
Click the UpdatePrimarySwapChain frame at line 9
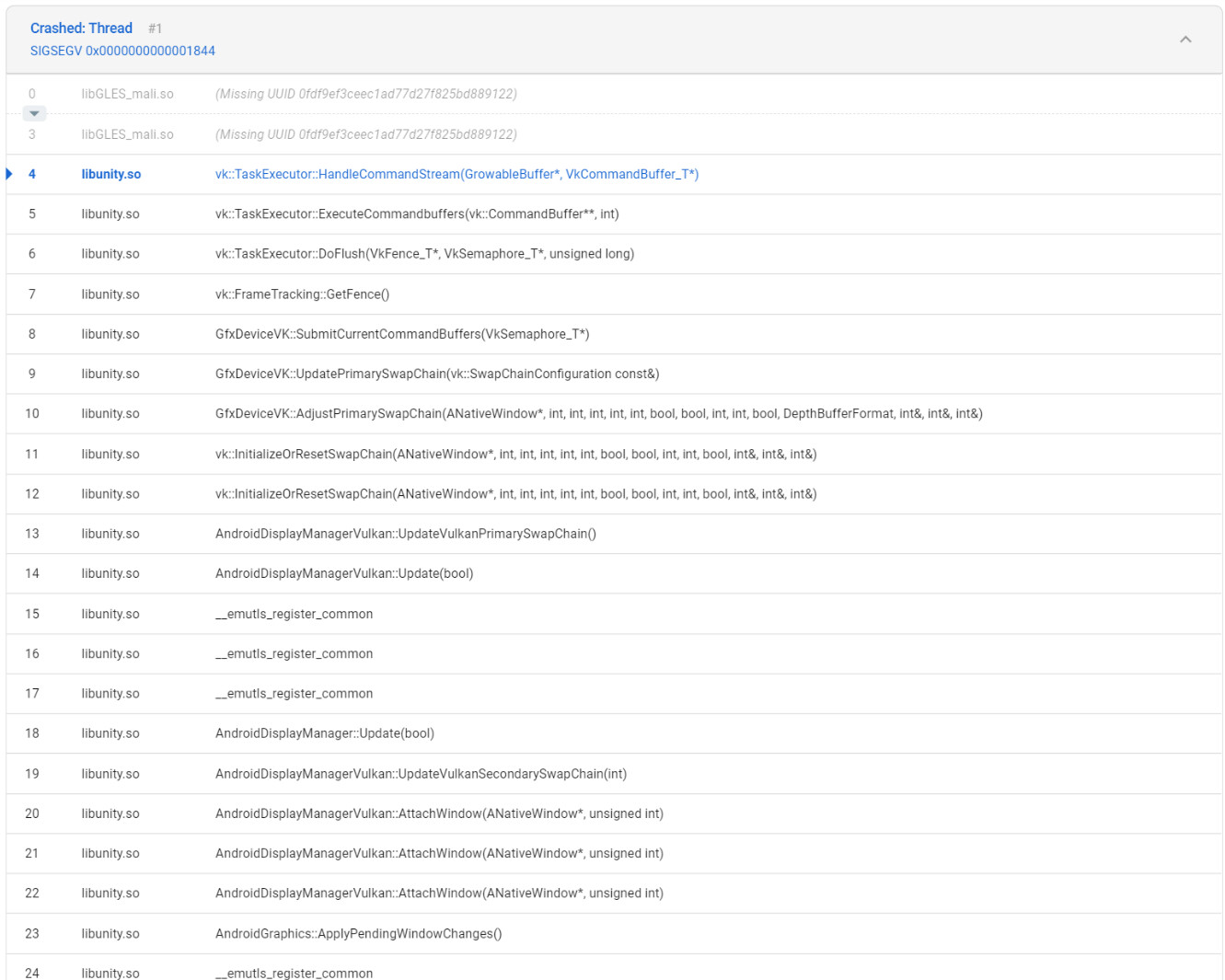point(437,374)
